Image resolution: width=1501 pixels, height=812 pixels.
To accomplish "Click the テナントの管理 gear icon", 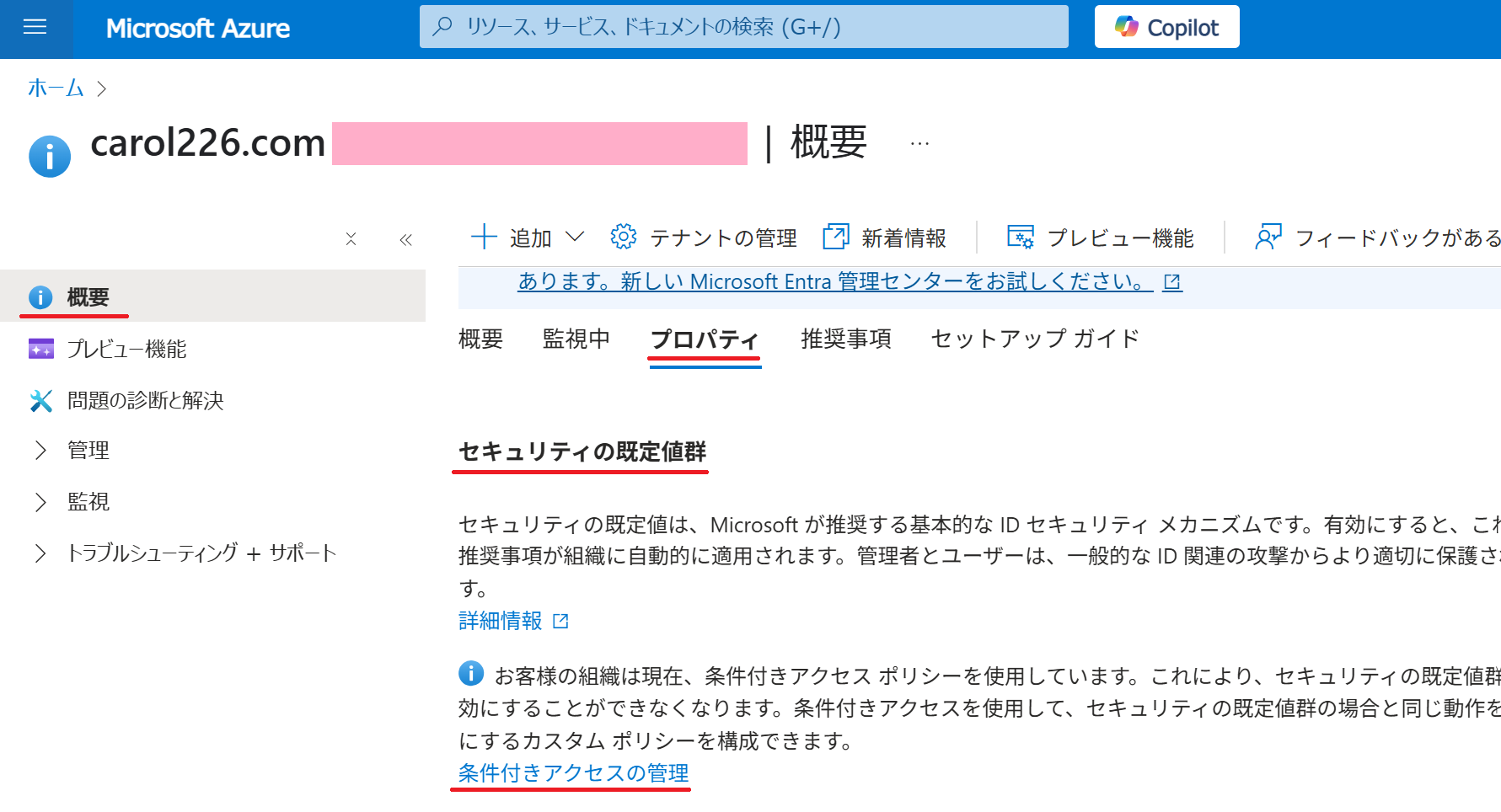I will click(x=624, y=238).
